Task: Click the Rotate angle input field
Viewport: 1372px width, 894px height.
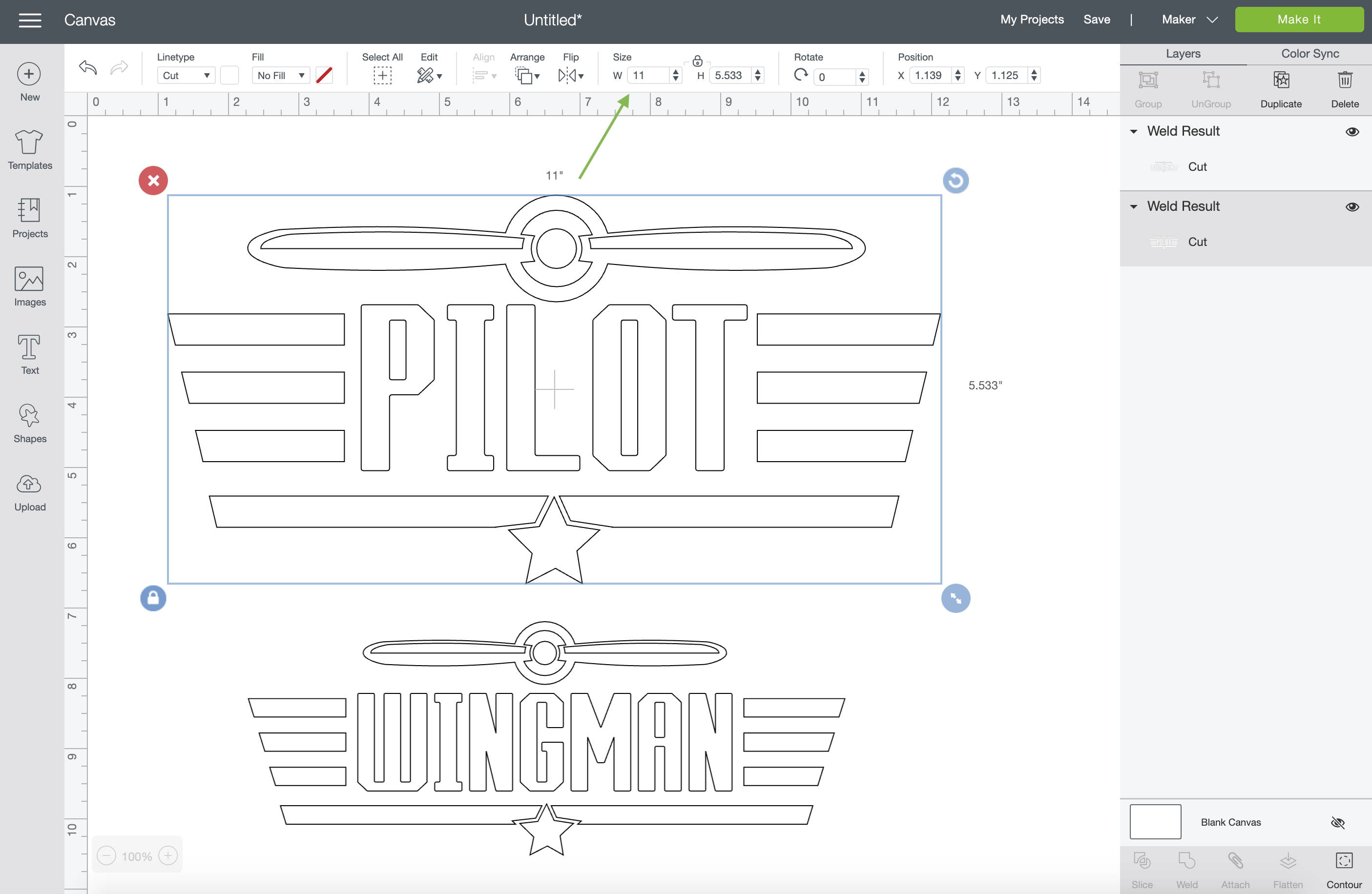Action: 835,77
